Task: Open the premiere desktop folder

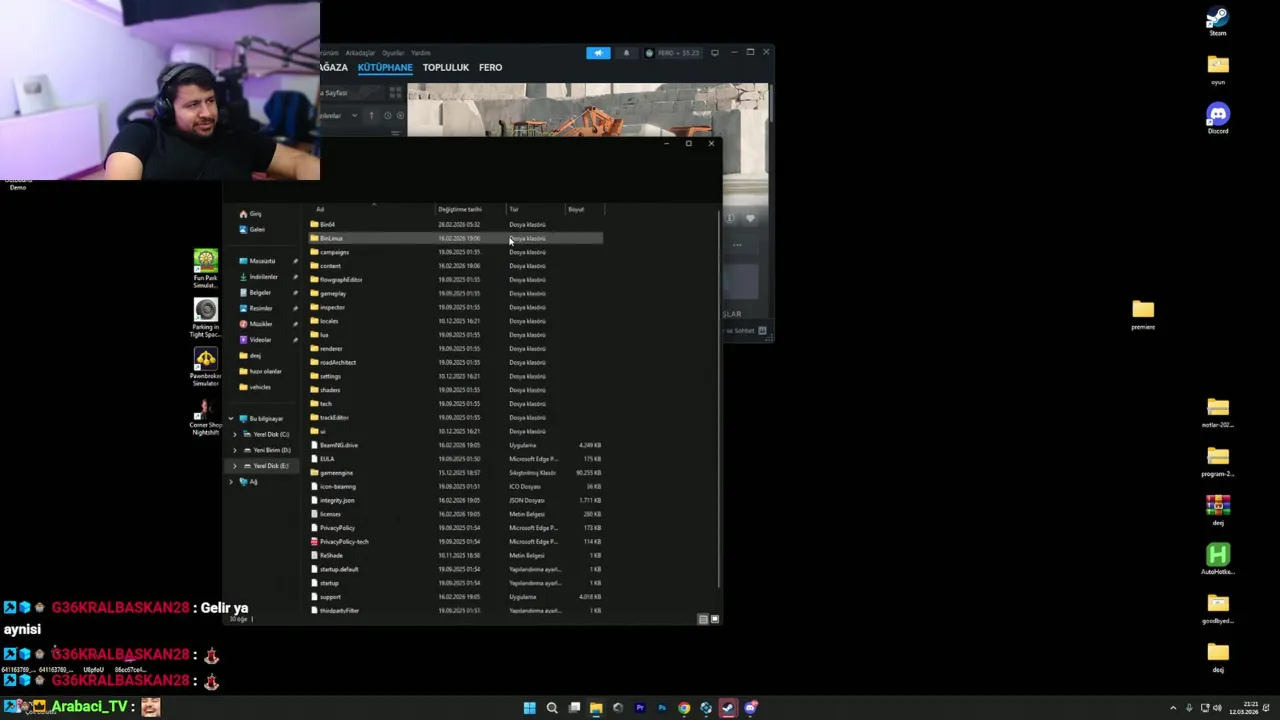Action: [1143, 314]
